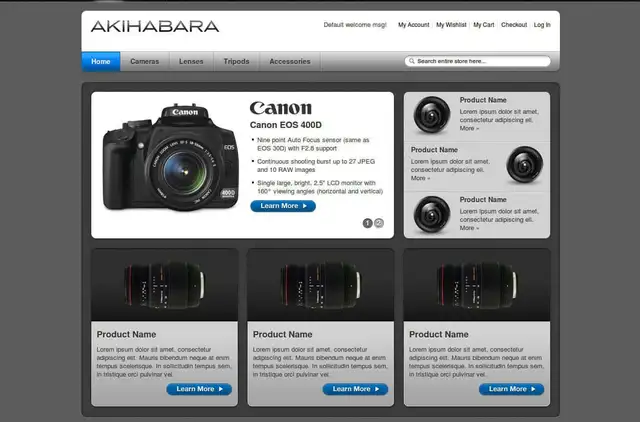The width and height of the screenshot is (640, 422).
Task: Click Product Name title in middle sidebar item
Action: [434, 150]
